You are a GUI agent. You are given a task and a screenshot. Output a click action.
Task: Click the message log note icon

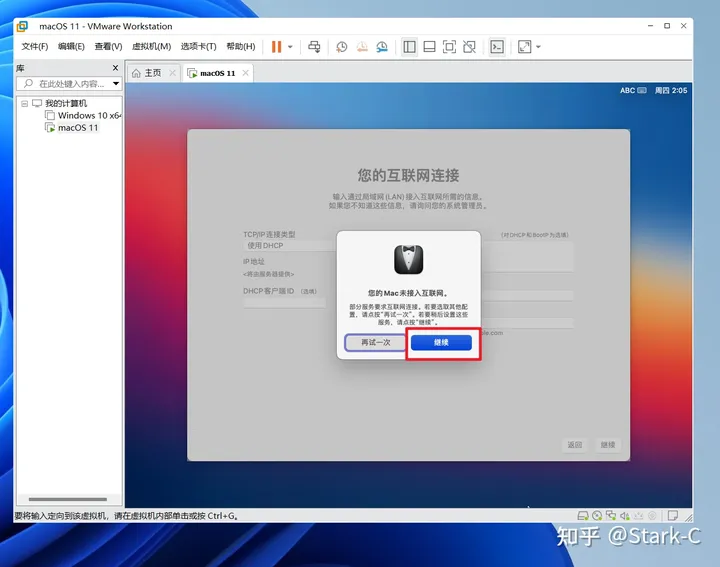tap(673, 516)
